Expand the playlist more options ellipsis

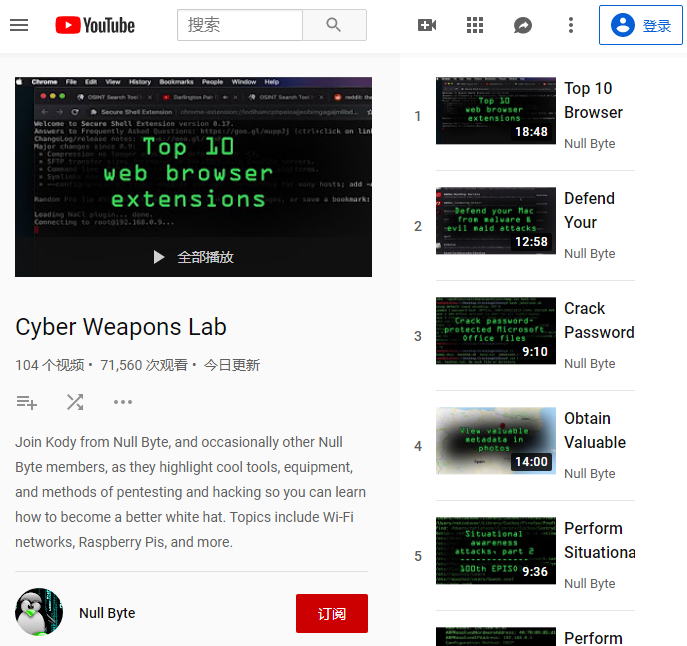[x=123, y=402]
